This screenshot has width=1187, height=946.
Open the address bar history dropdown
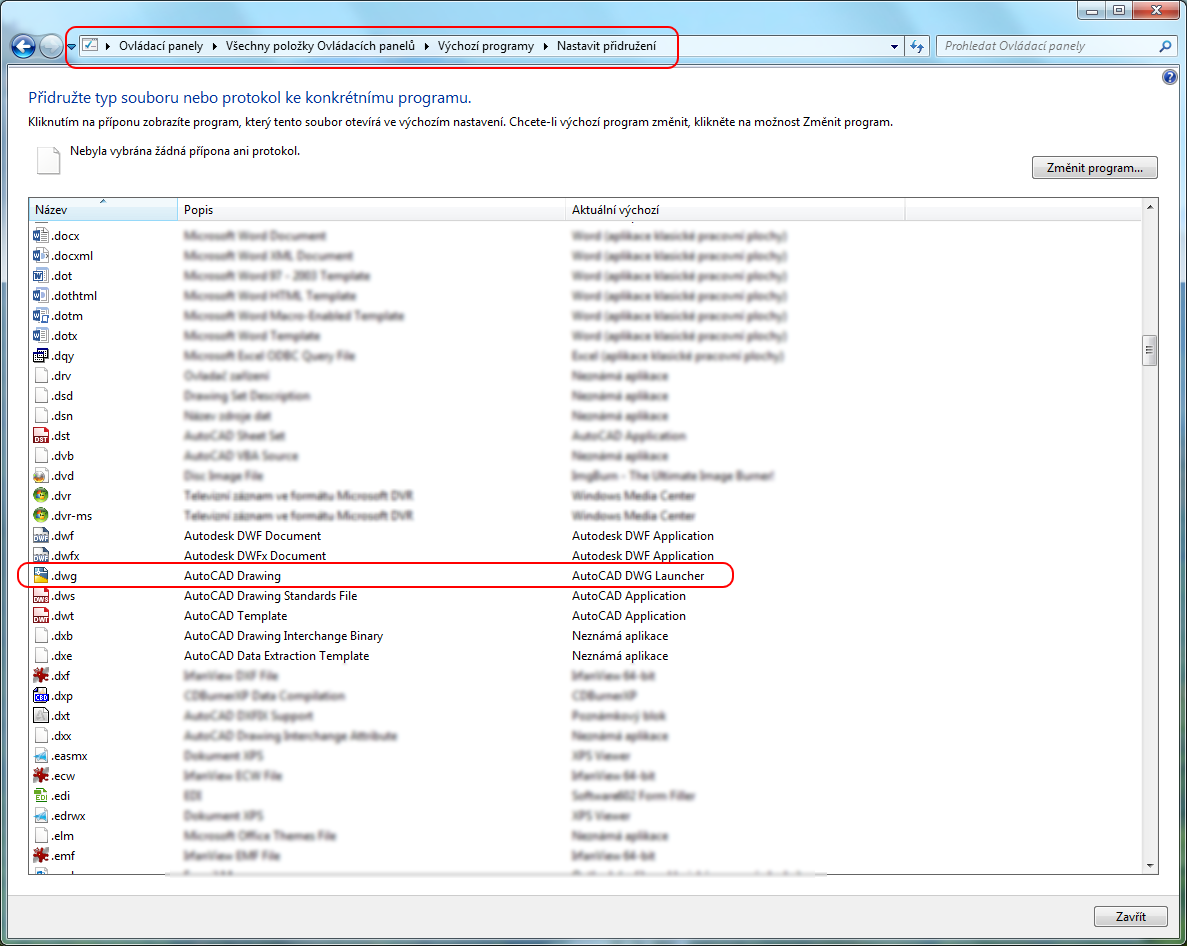(894, 47)
